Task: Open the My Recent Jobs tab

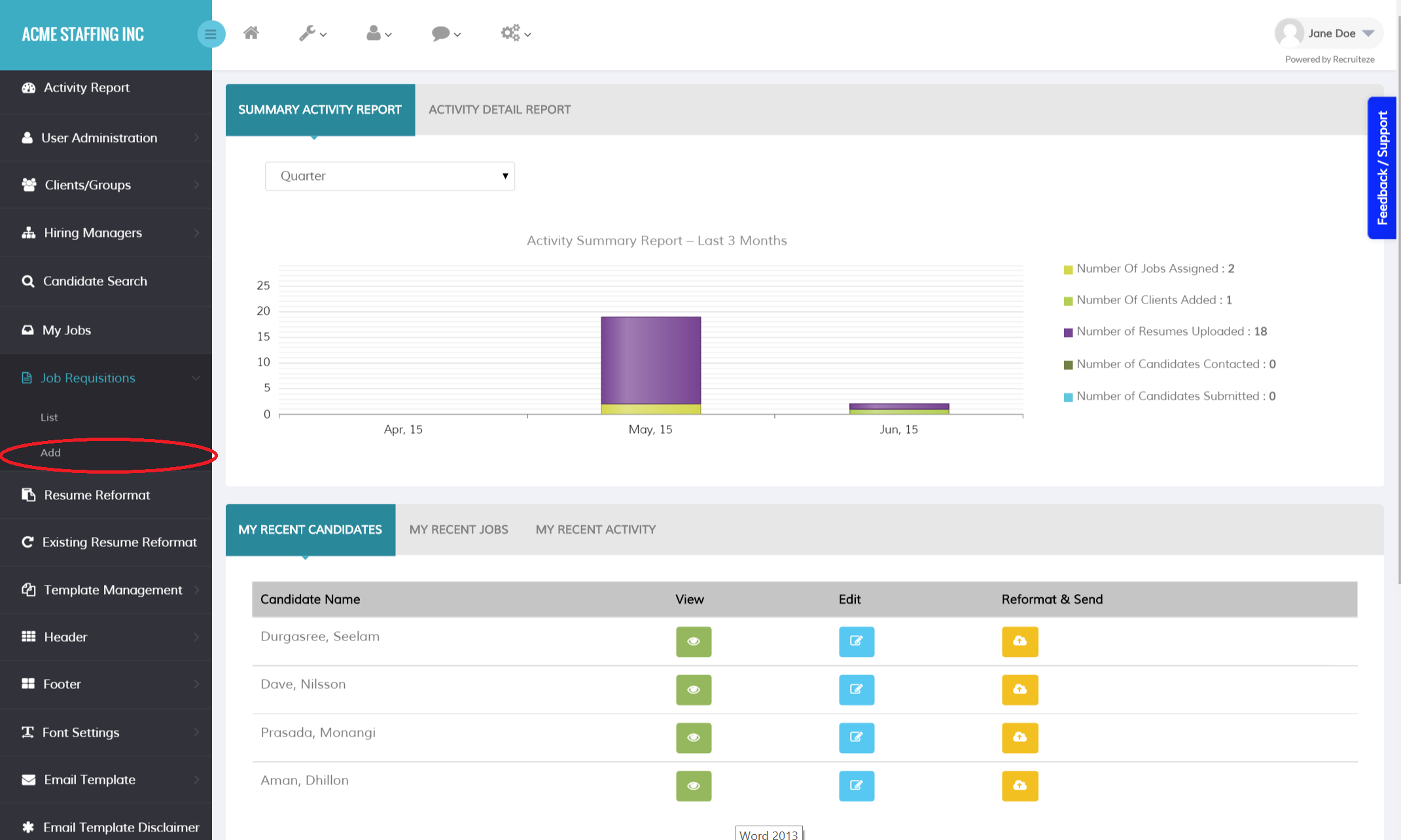Action: (x=459, y=529)
